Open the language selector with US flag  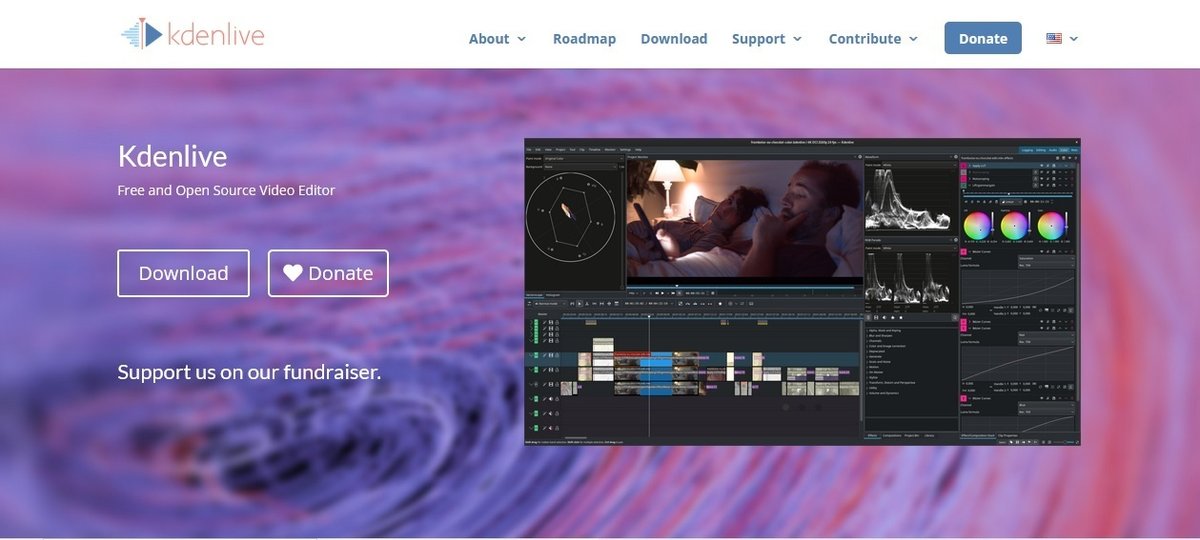1062,38
